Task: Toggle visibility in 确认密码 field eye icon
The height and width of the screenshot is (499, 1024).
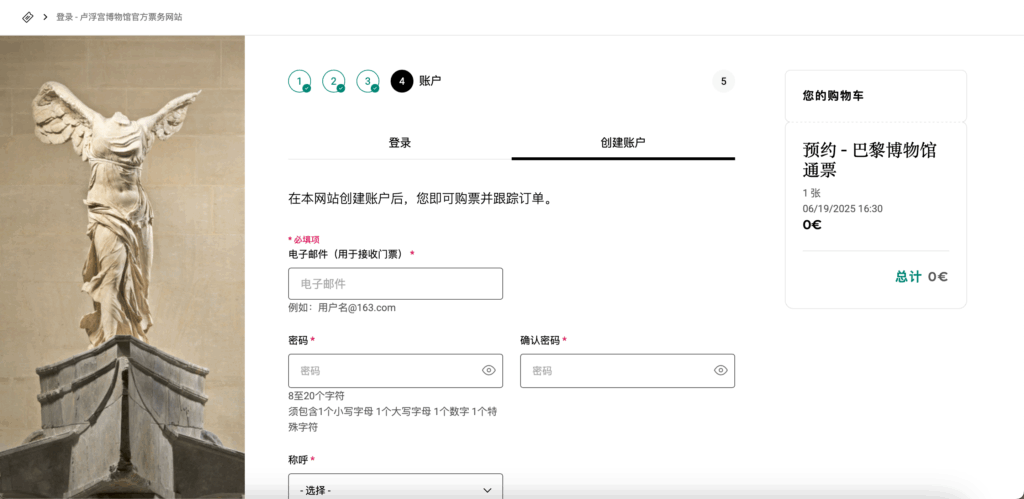Action: click(x=720, y=370)
